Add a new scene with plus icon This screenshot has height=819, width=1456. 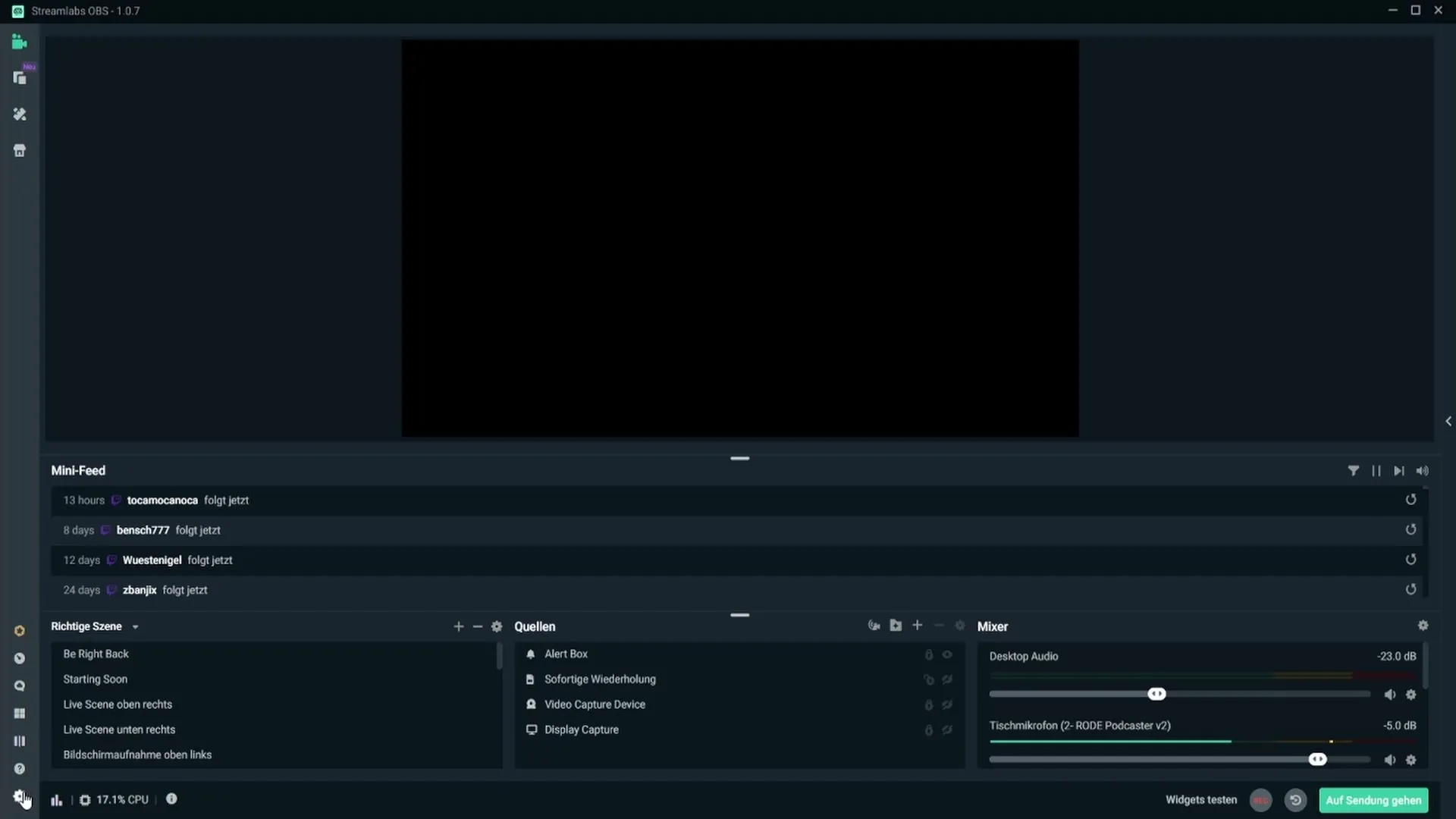click(459, 626)
